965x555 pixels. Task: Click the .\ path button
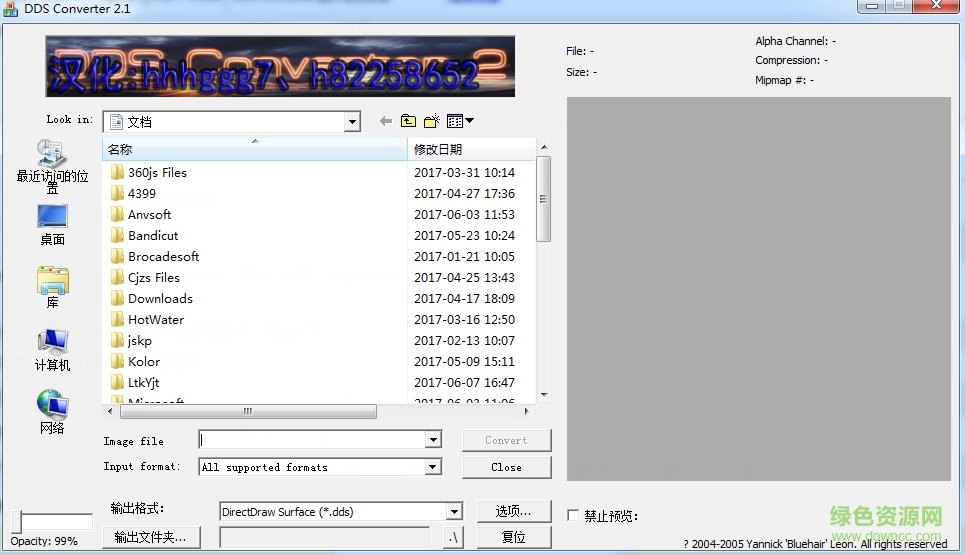coord(453,537)
